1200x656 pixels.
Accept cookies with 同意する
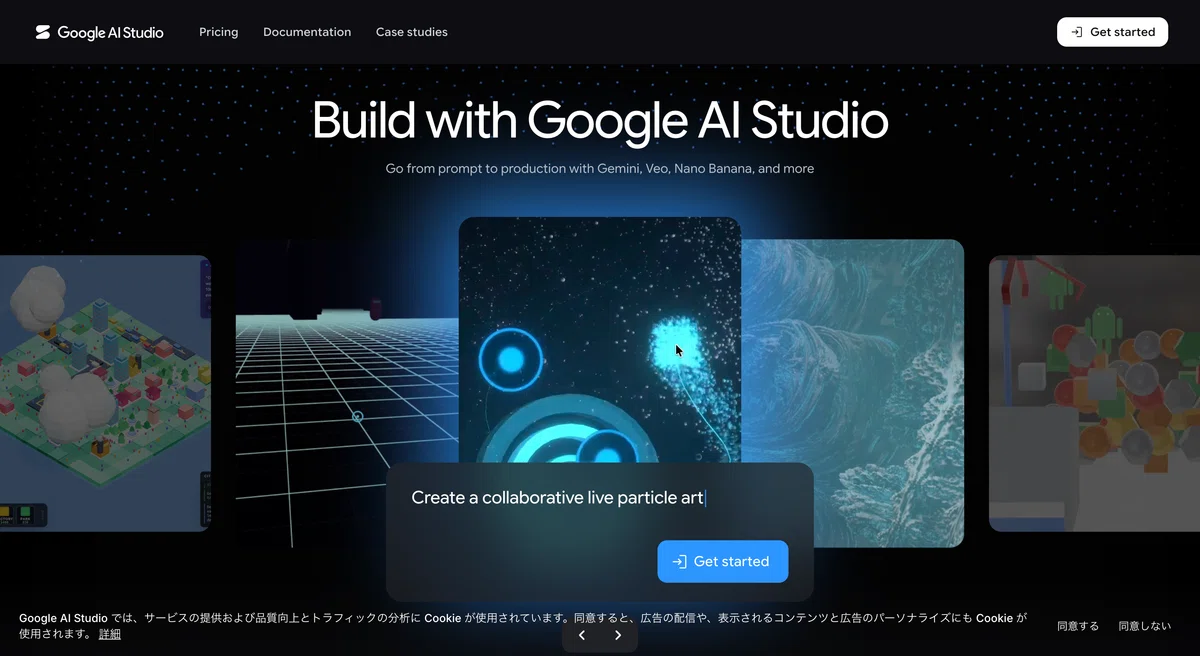(1078, 626)
